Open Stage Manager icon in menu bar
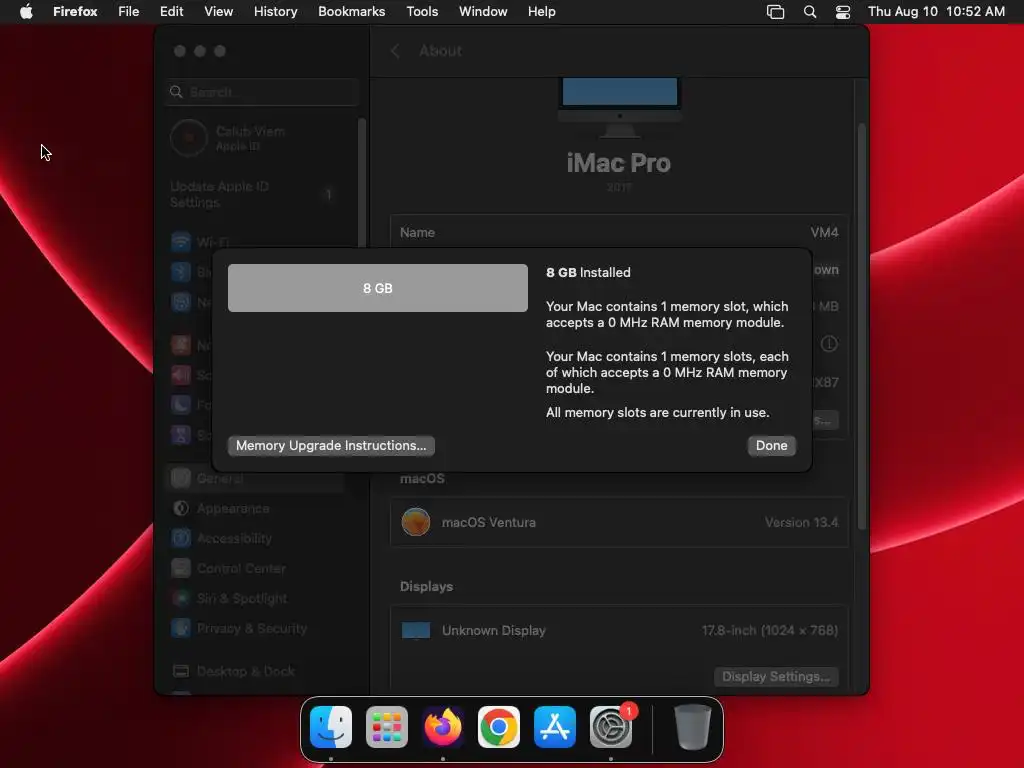 coord(775,12)
